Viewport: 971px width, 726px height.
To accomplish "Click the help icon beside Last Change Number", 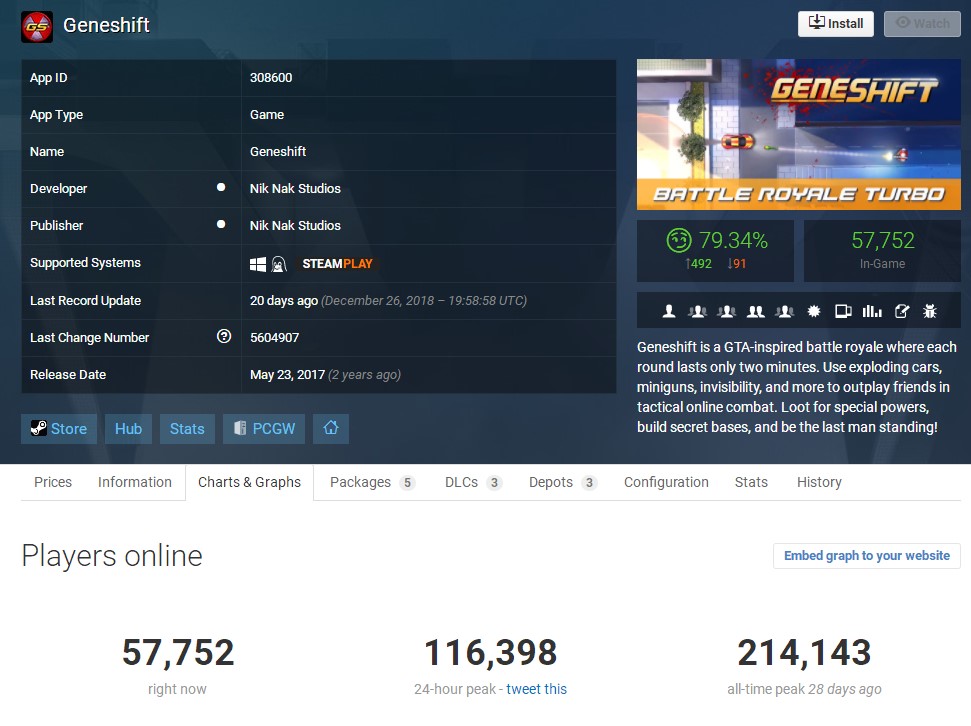I will pos(224,336).
